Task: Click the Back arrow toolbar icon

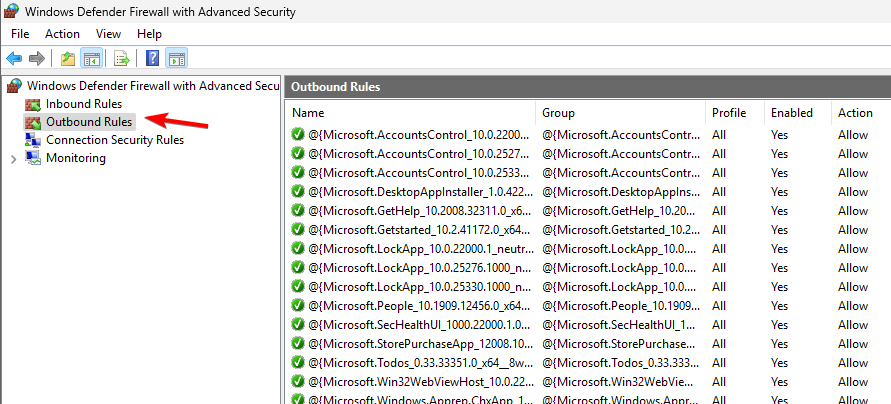Action: (x=14, y=58)
